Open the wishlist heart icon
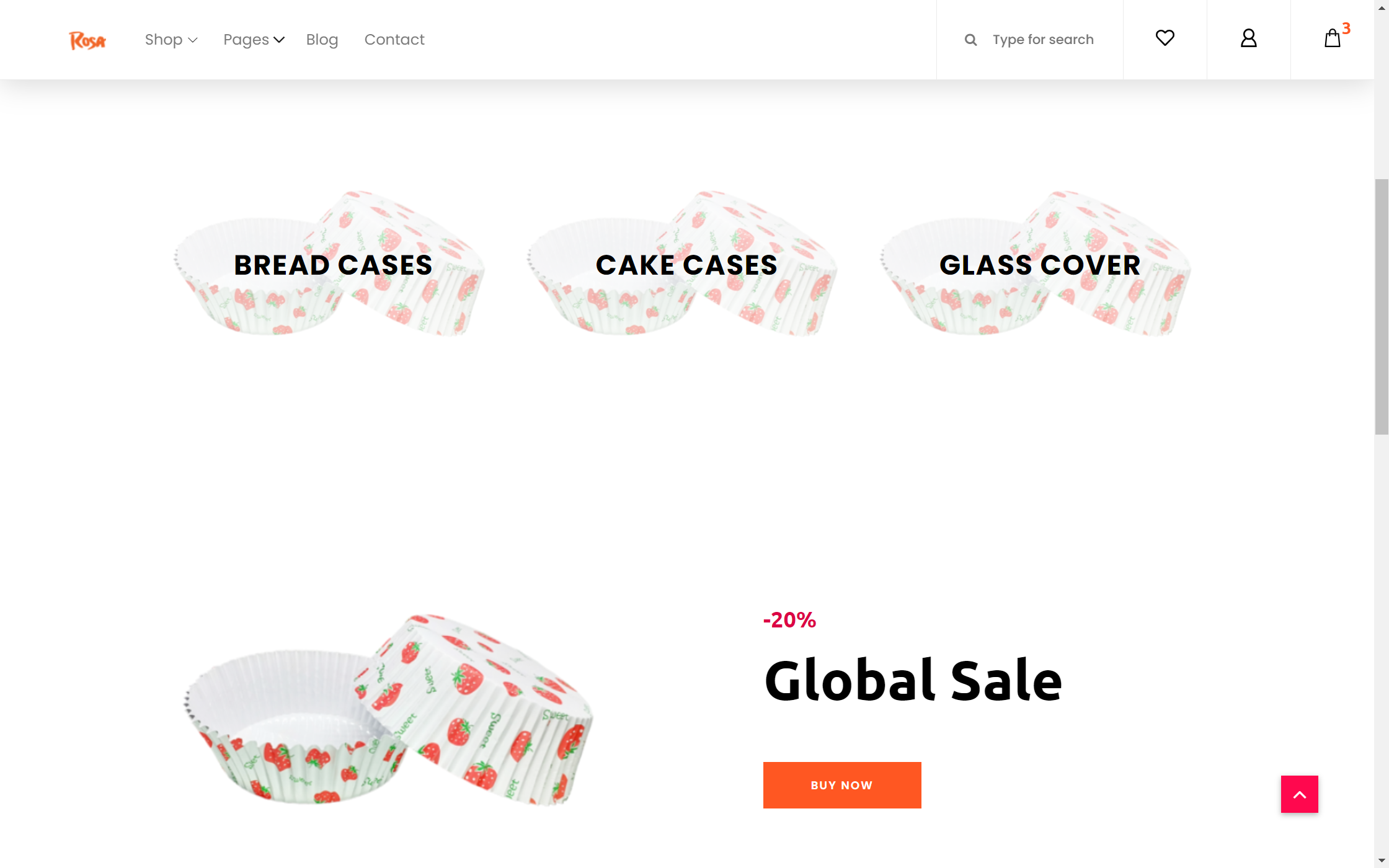 click(x=1165, y=38)
